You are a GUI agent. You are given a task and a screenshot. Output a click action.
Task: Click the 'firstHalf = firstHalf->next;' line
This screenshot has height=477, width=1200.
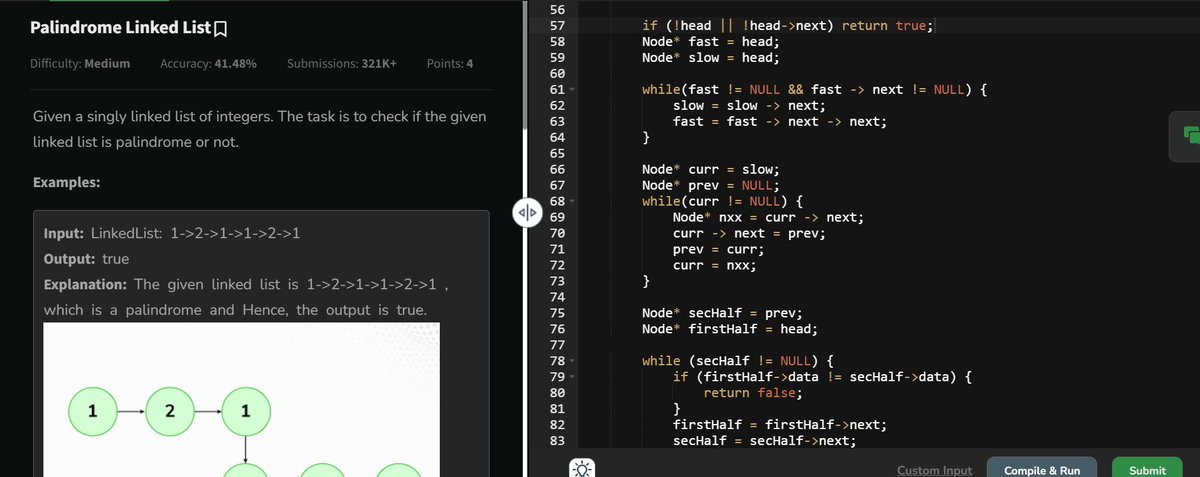[x=780, y=425]
